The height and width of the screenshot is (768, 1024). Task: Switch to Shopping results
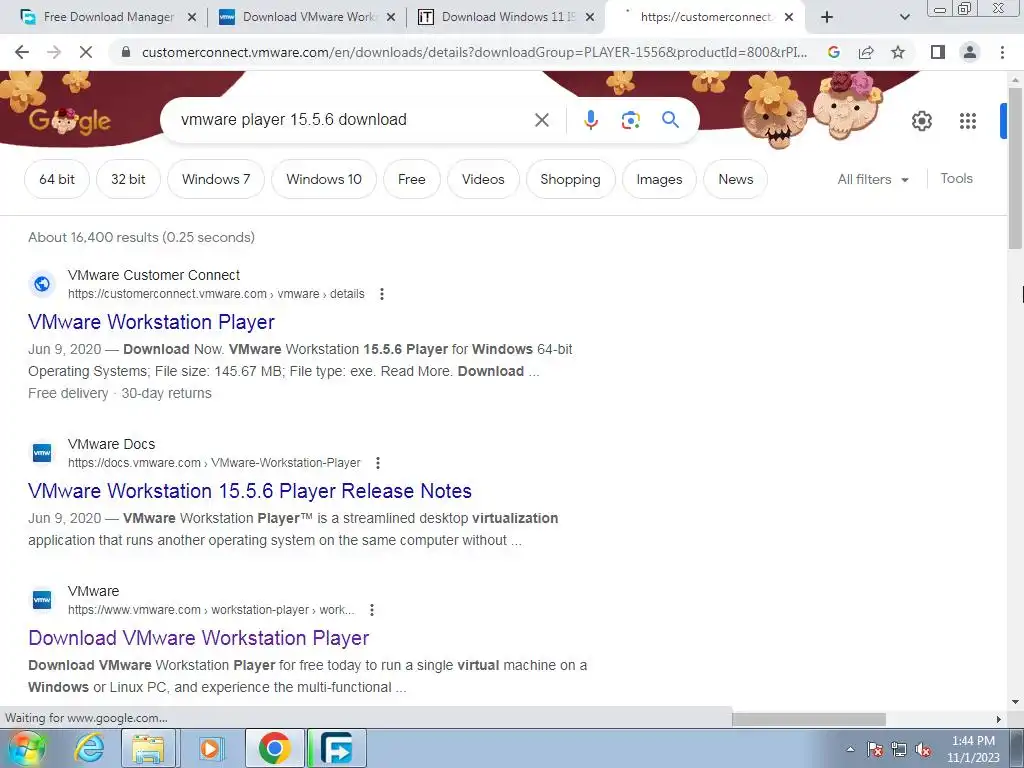point(570,179)
